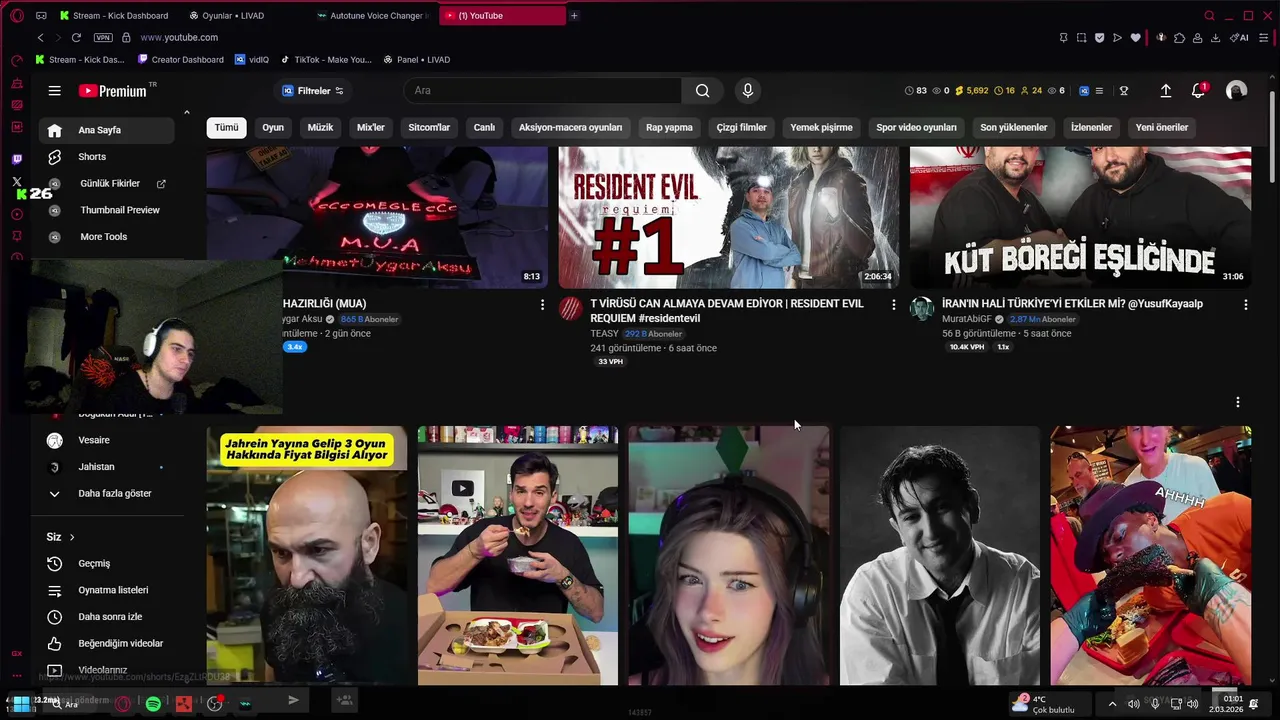
Task: Select the Müzik filter chip
Action: [320, 128]
